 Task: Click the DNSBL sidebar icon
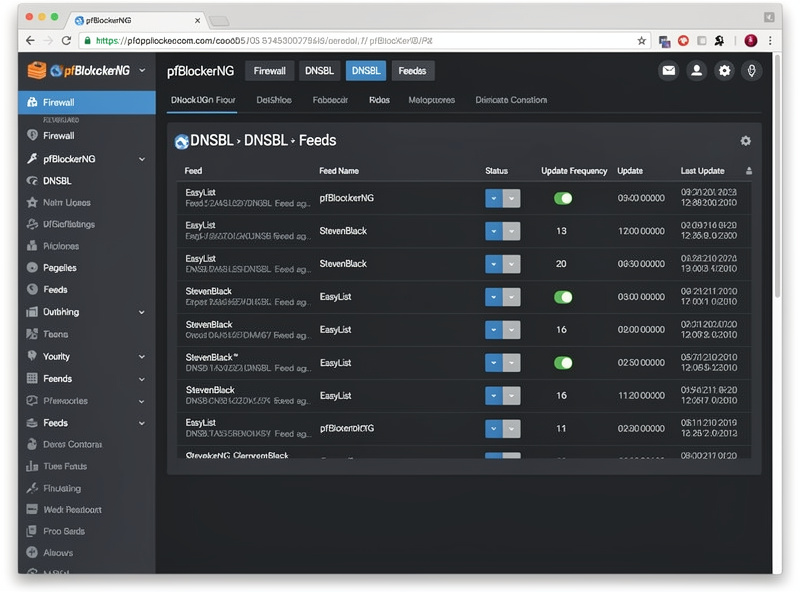pyautogui.click(x=32, y=181)
